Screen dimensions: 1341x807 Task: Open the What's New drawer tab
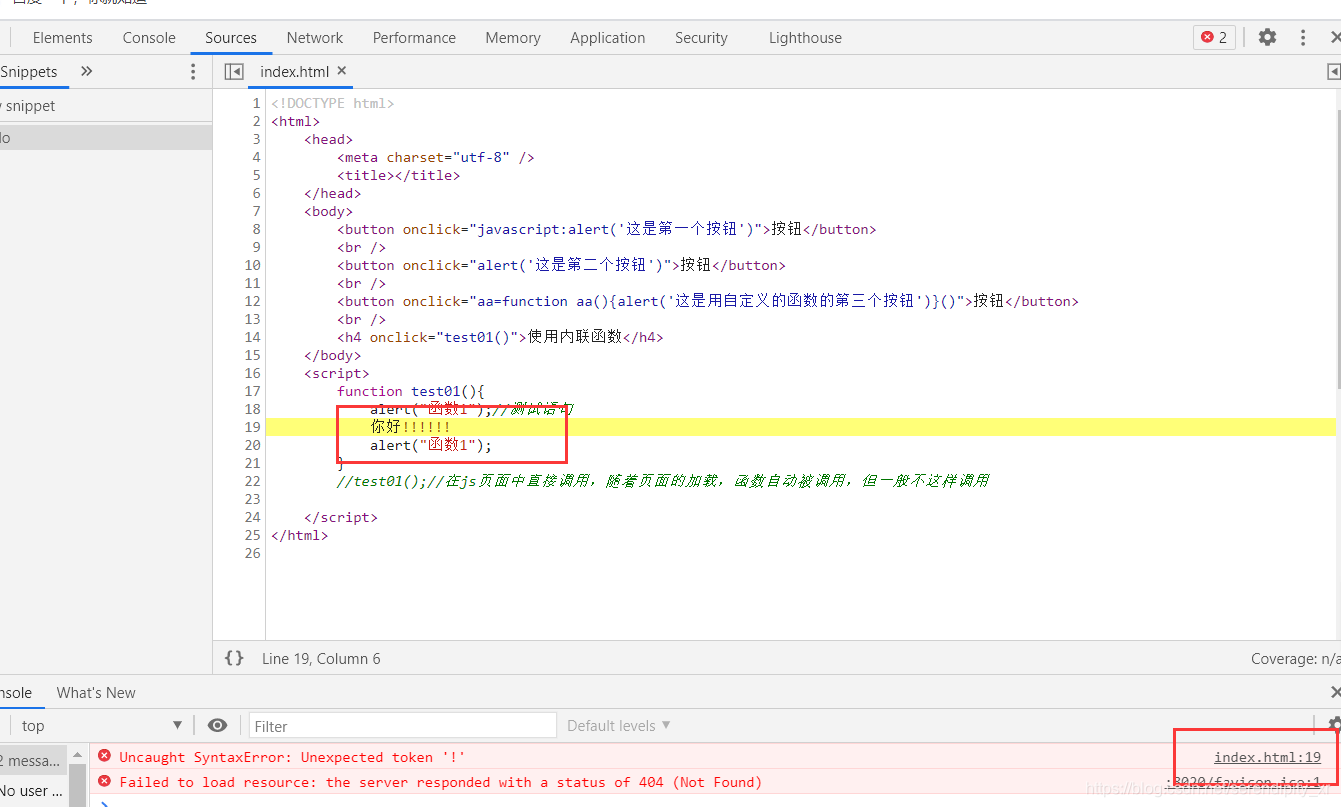coord(96,693)
